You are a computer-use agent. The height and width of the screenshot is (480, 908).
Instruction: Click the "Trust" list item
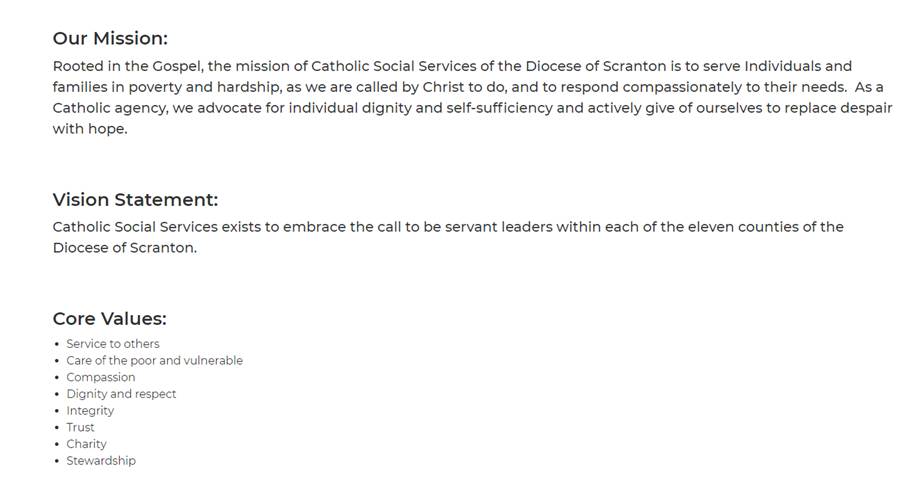81,428
